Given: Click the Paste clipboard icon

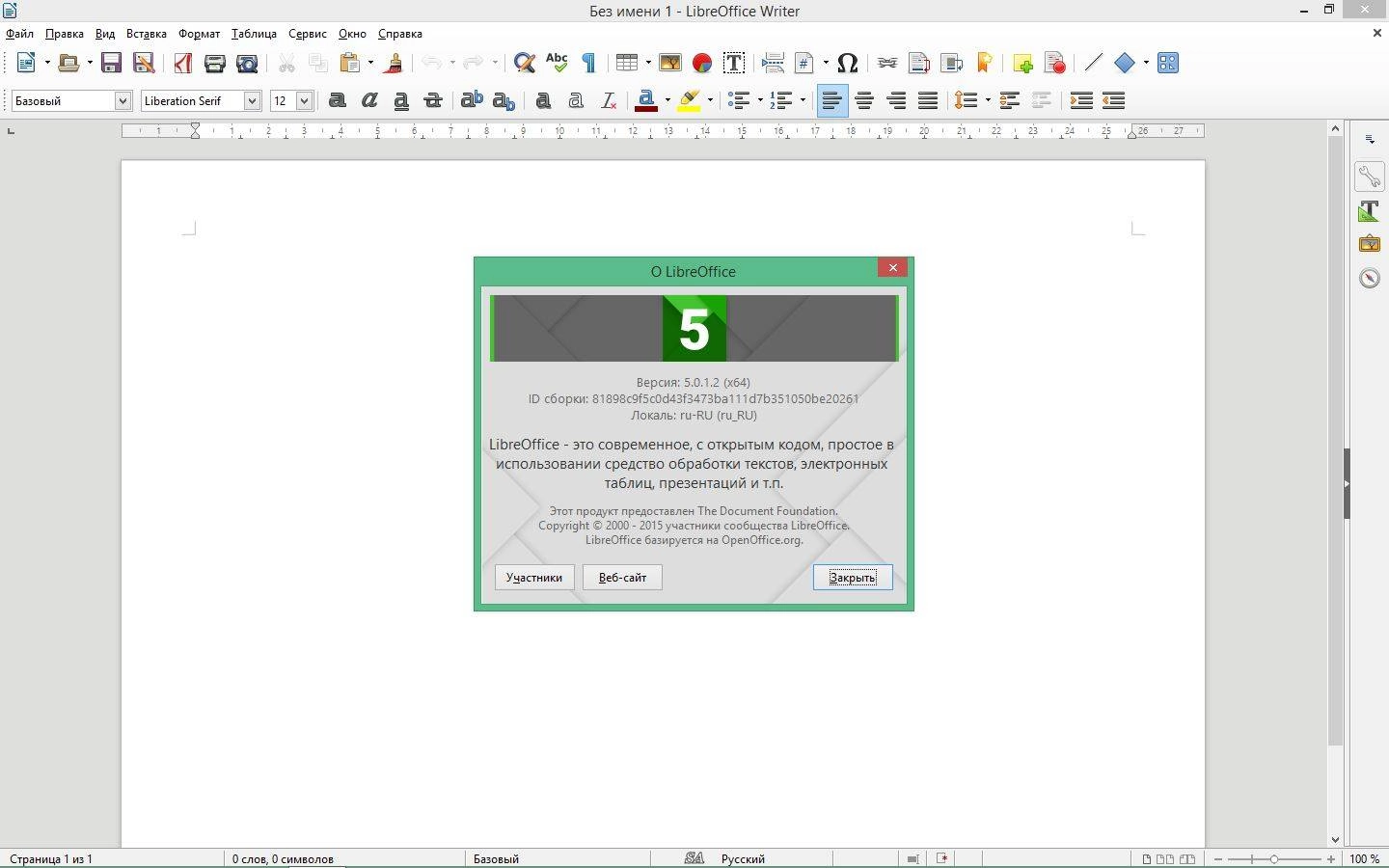Looking at the screenshot, I should click(x=350, y=64).
